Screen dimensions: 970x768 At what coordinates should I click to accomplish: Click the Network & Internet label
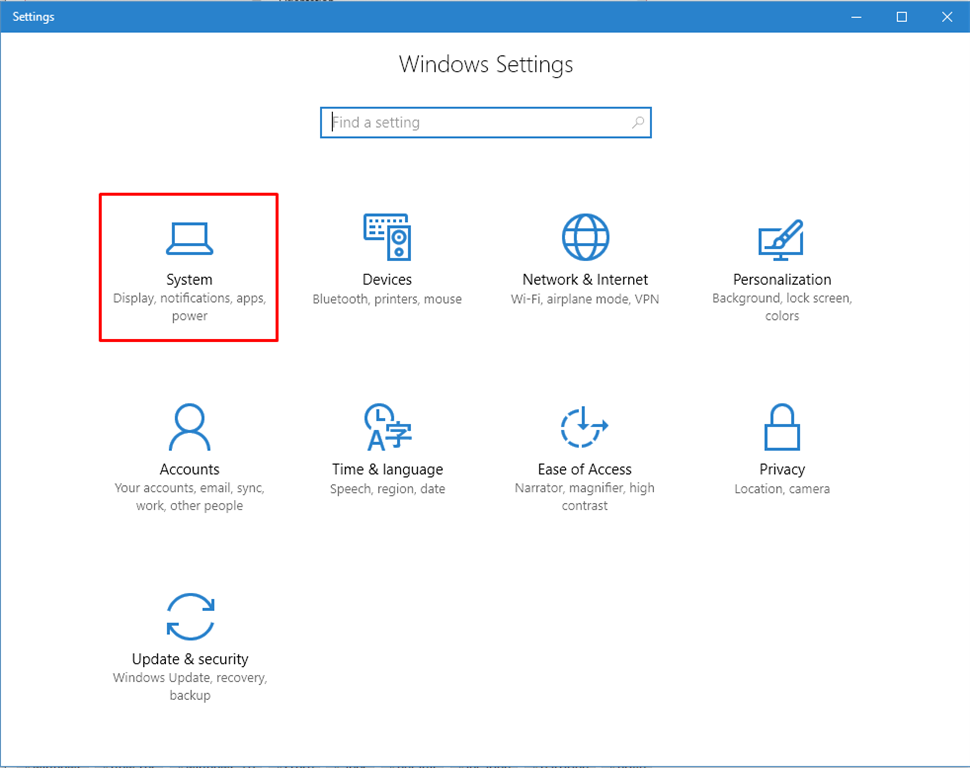point(585,280)
